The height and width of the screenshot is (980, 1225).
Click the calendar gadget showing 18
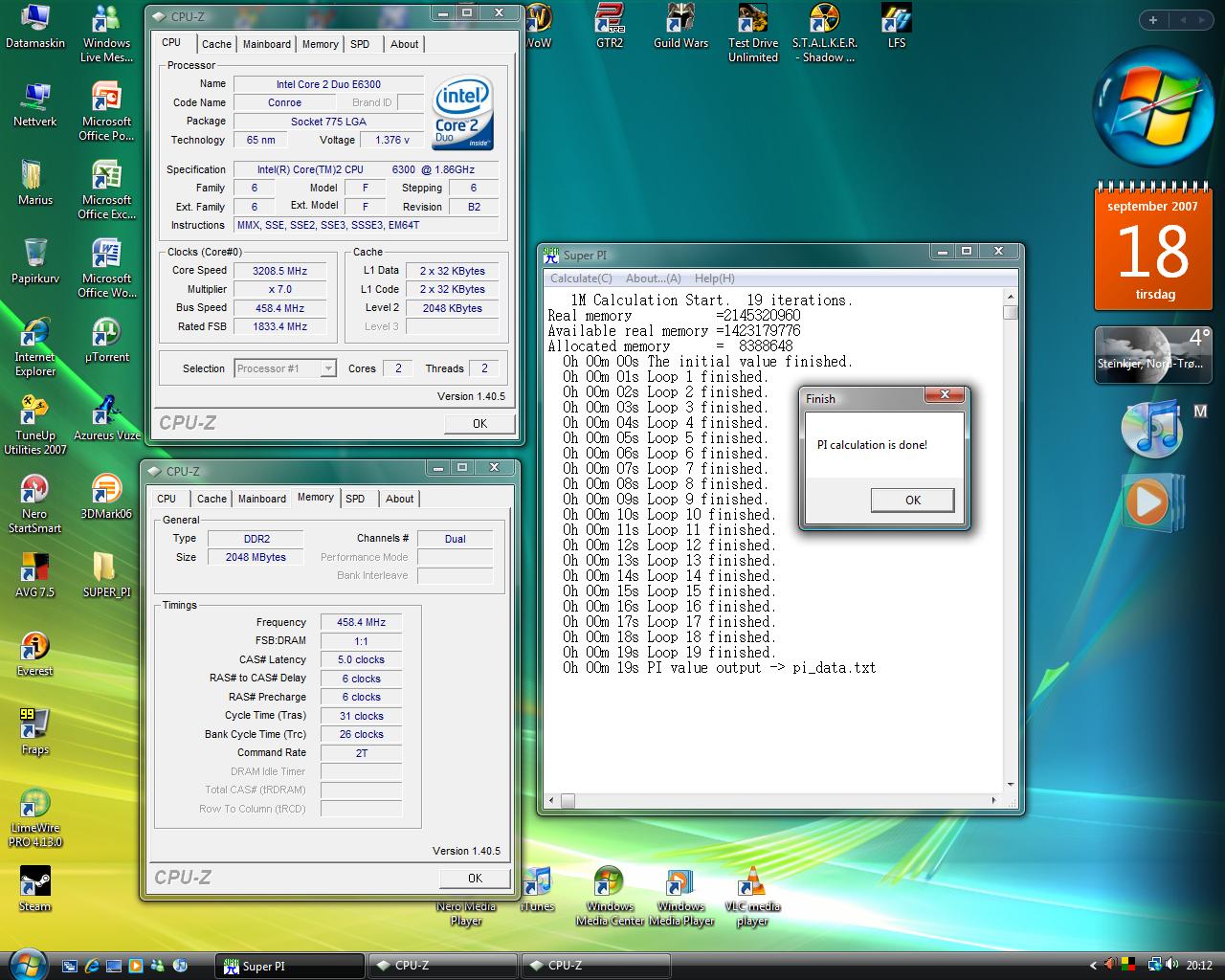1152,246
